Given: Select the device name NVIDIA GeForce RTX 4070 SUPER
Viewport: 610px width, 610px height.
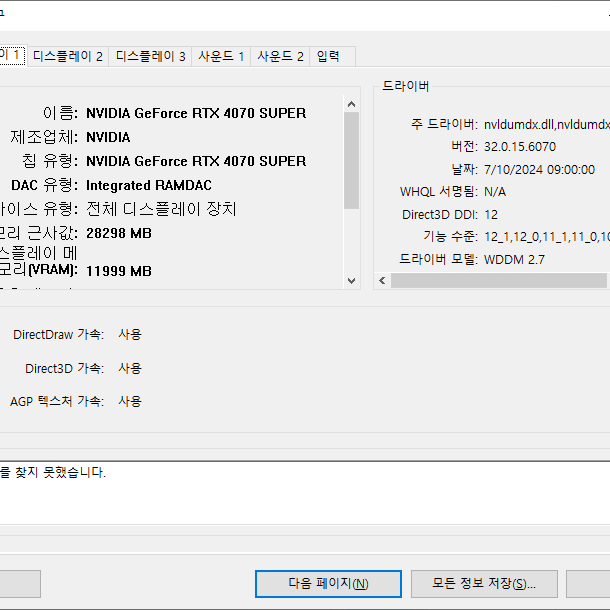Looking at the screenshot, I should coord(196,113).
